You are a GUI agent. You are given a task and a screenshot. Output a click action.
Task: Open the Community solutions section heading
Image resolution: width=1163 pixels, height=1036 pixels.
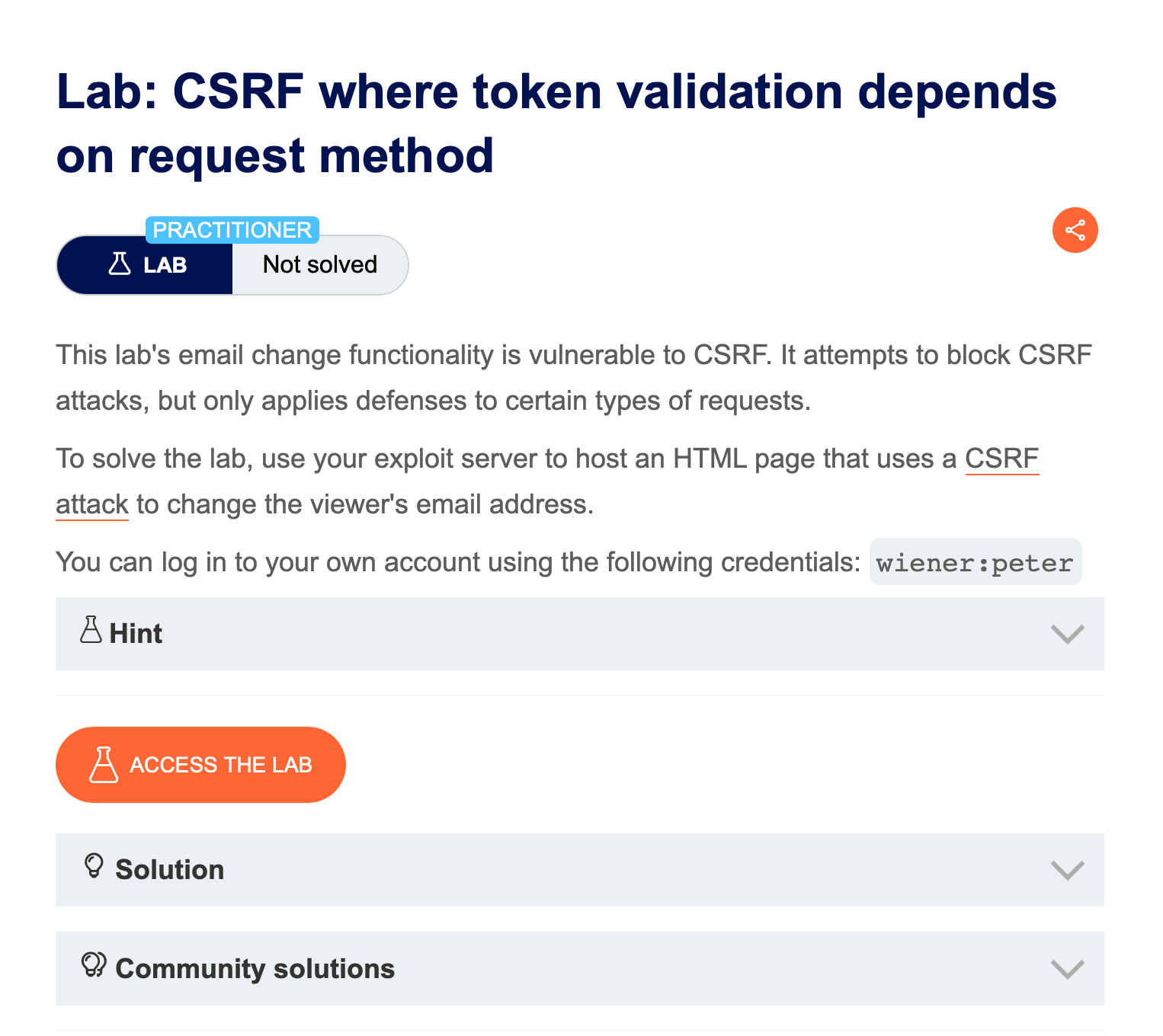(255, 969)
